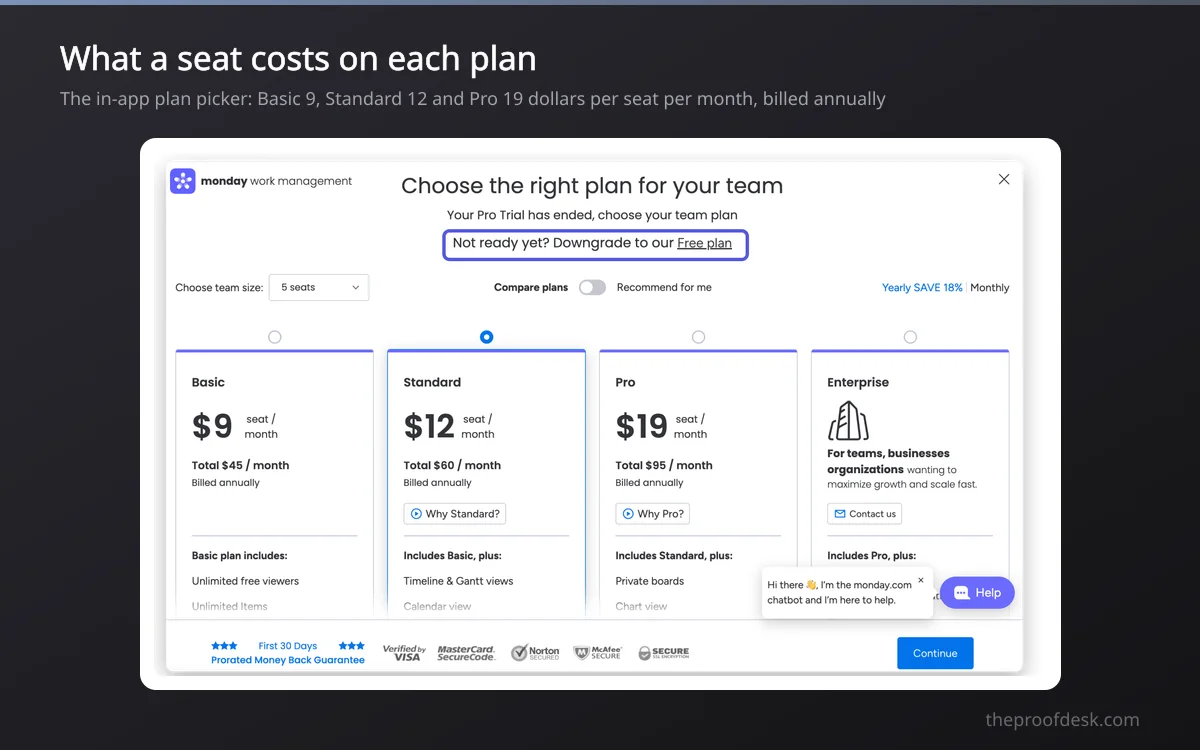The image size is (1200, 750).
Task: Click 'Total $45 / month' text
Action: (240, 465)
